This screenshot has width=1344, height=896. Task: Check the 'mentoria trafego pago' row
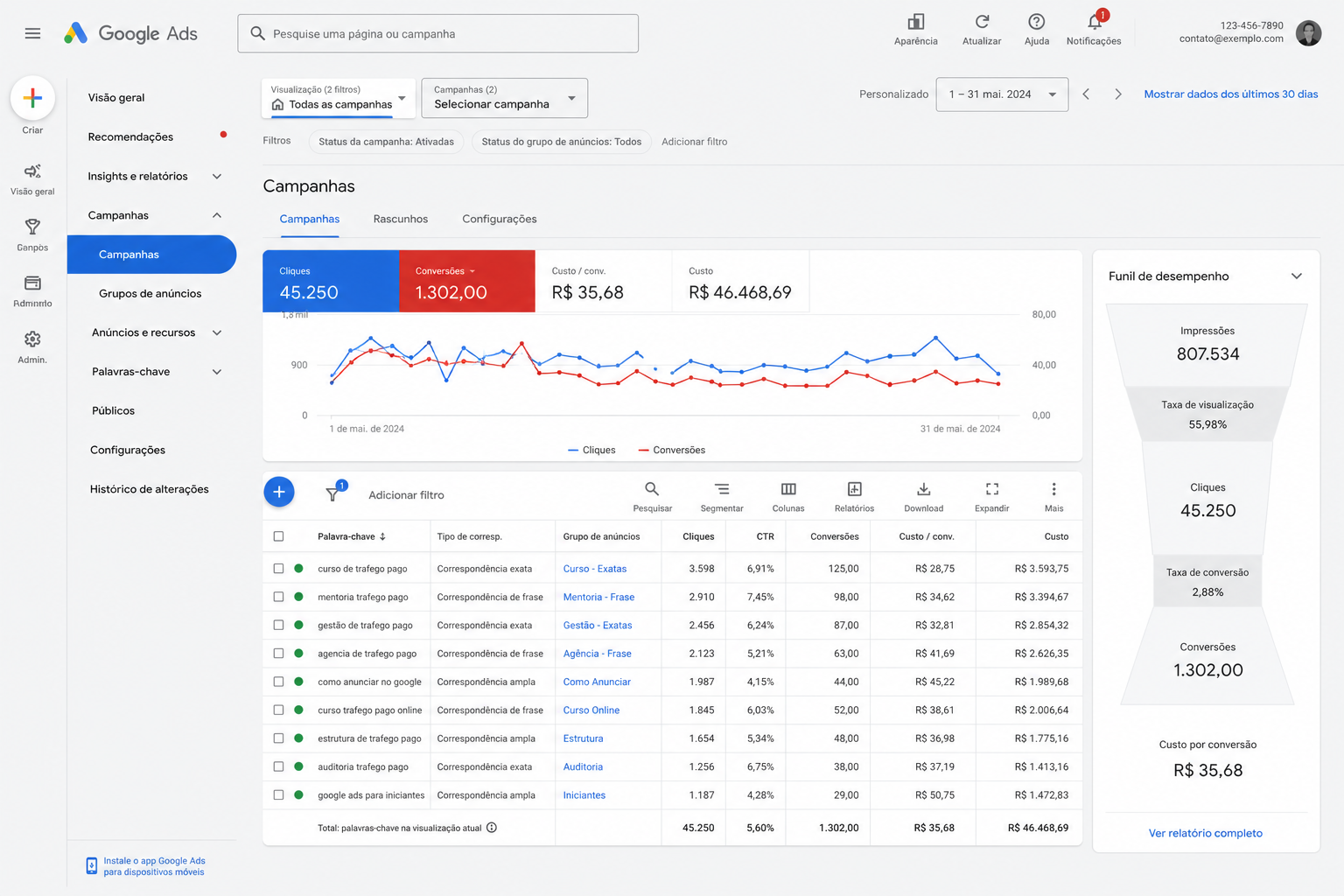click(278, 597)
